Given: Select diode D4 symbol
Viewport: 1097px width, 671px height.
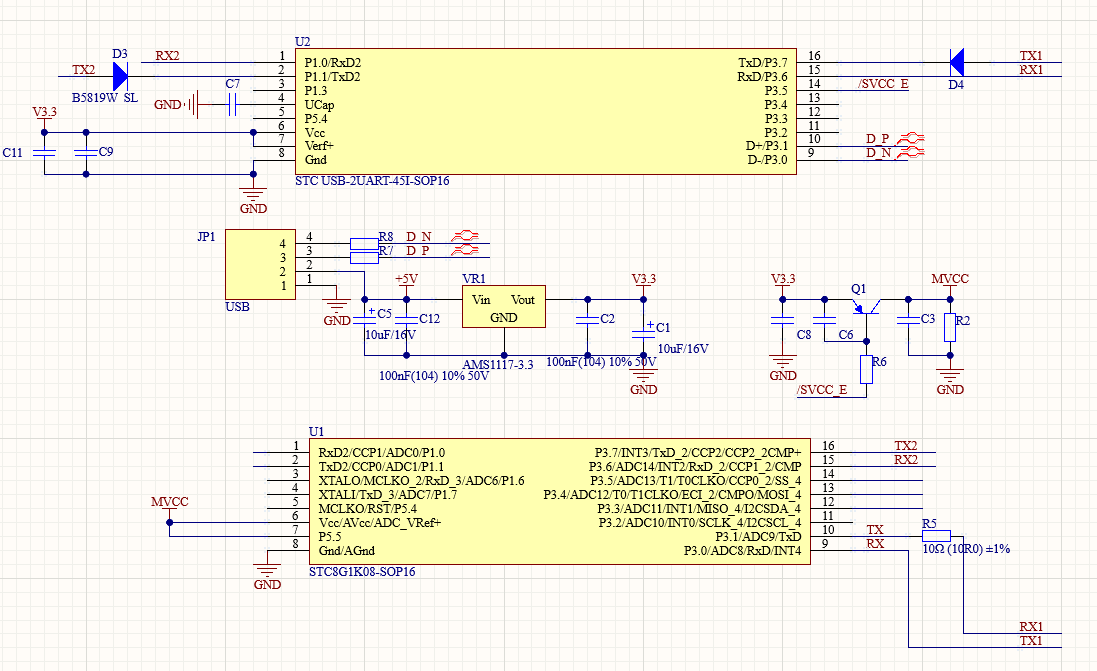Looking at the screenshot, I should coord(956,62).
